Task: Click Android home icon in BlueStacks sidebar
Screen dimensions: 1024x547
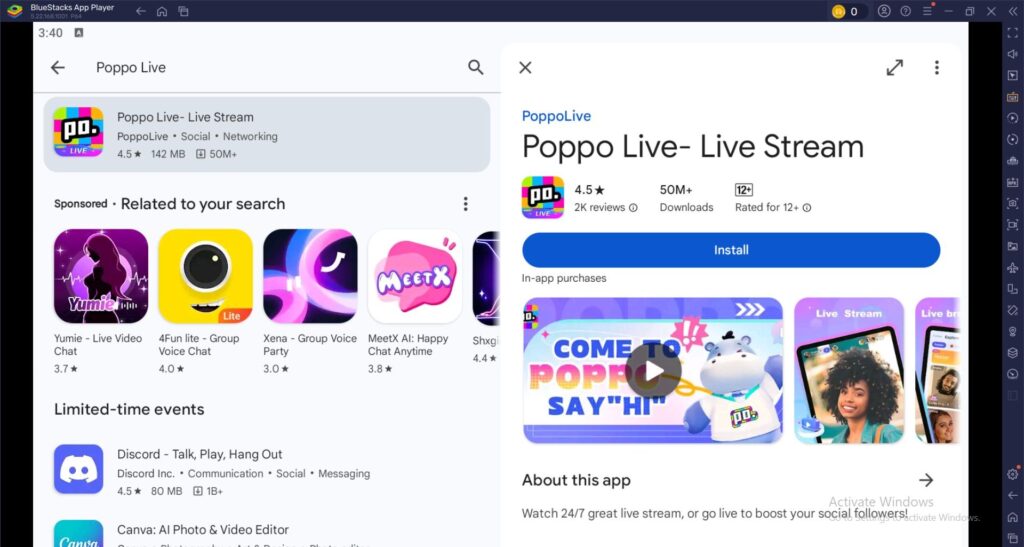Action: pos(1012,518)
